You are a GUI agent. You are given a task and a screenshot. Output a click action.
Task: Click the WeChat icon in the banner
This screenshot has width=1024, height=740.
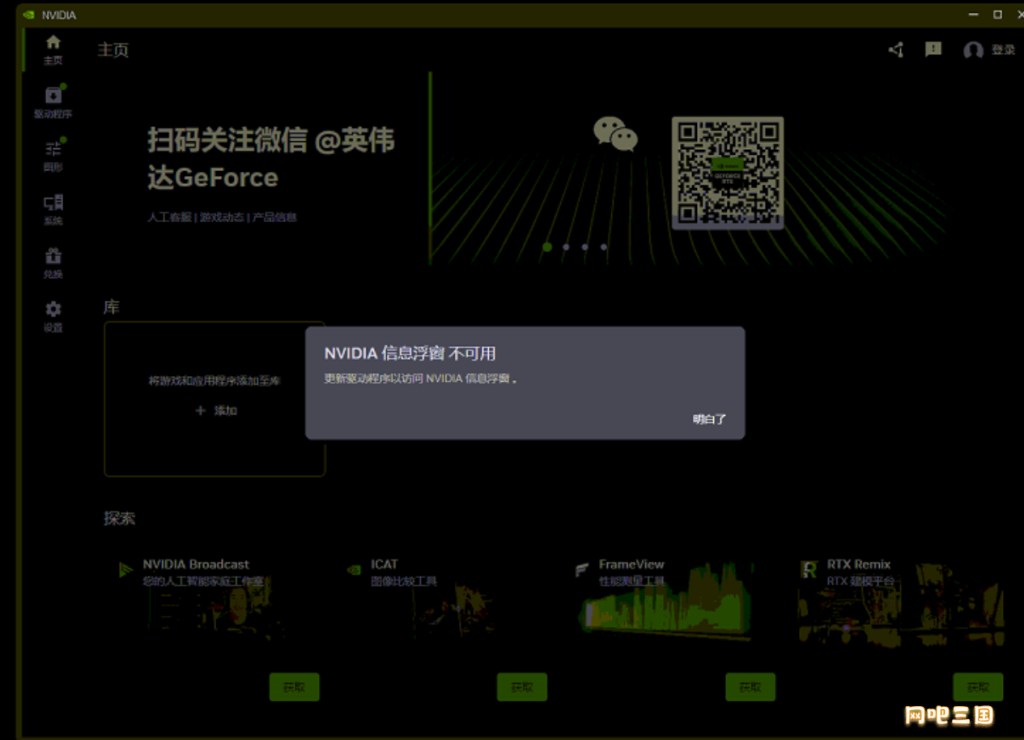click(615, 134)
